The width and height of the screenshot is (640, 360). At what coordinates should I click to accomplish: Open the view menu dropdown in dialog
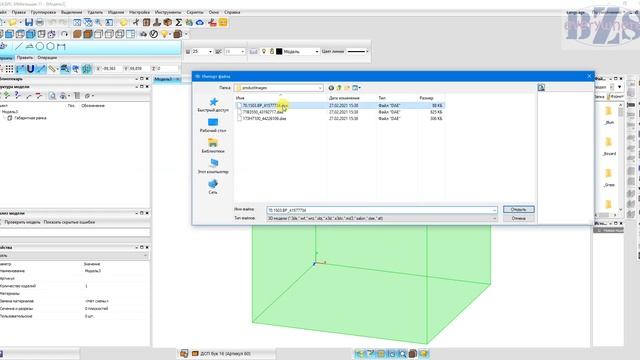pyautogui.click(x=356, y=88)
